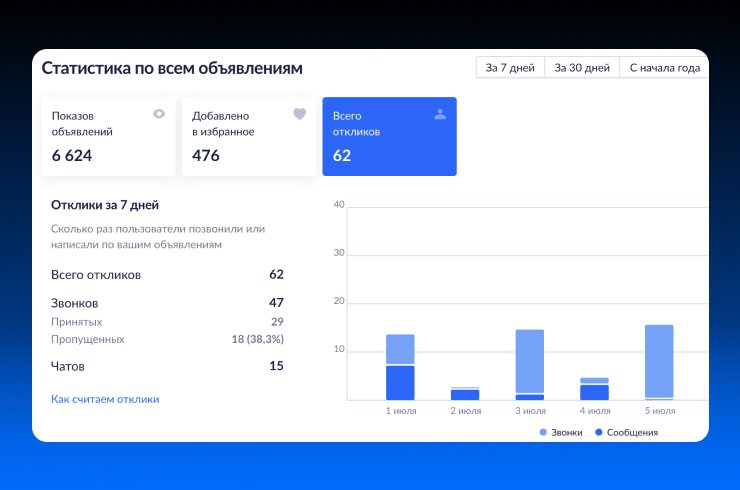Image resolution: width=740 pixels, height=490 pixels.
Task: Choose the С начала года period
Action: coord(664,68)
